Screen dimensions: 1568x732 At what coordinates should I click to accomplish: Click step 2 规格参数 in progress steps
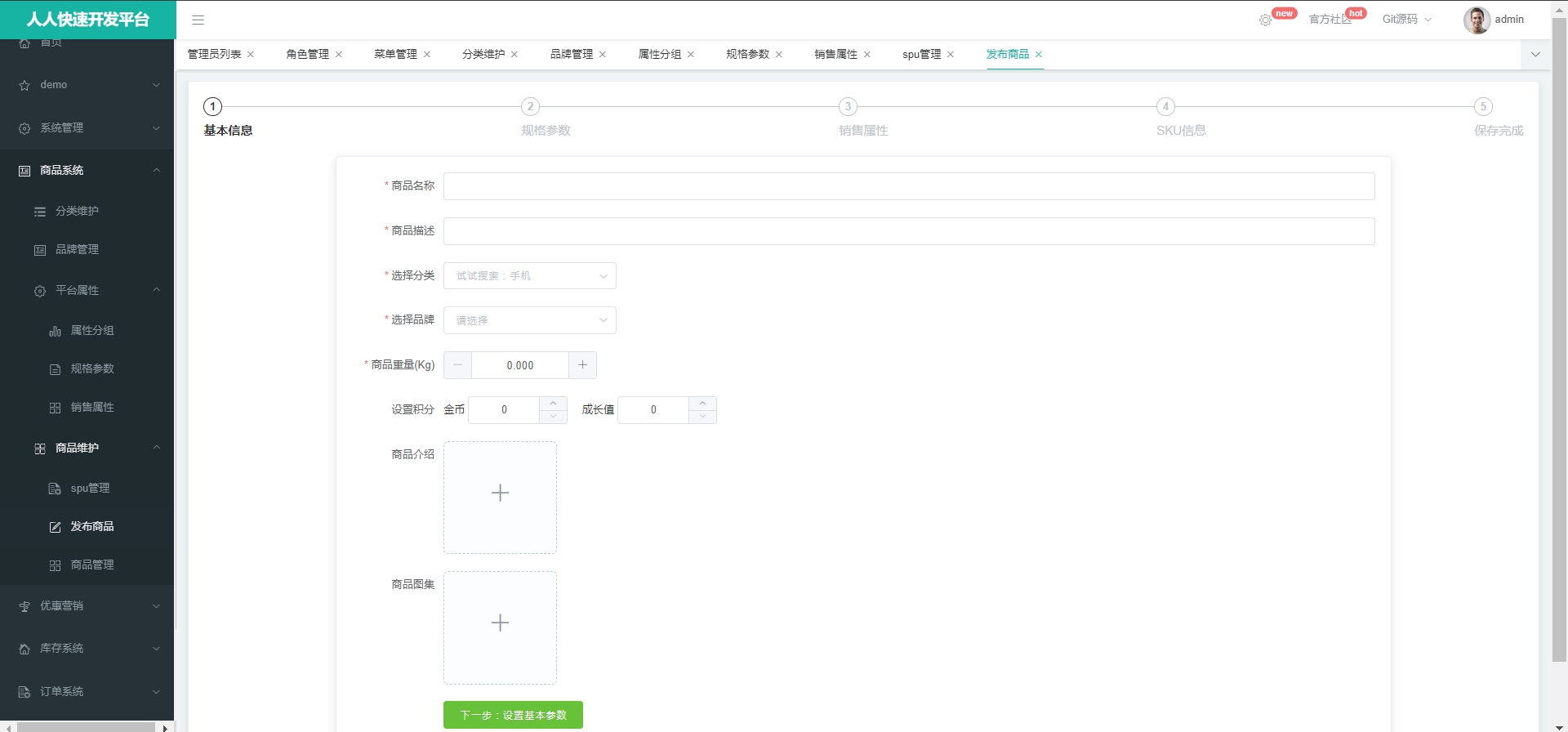pos(546,118)
